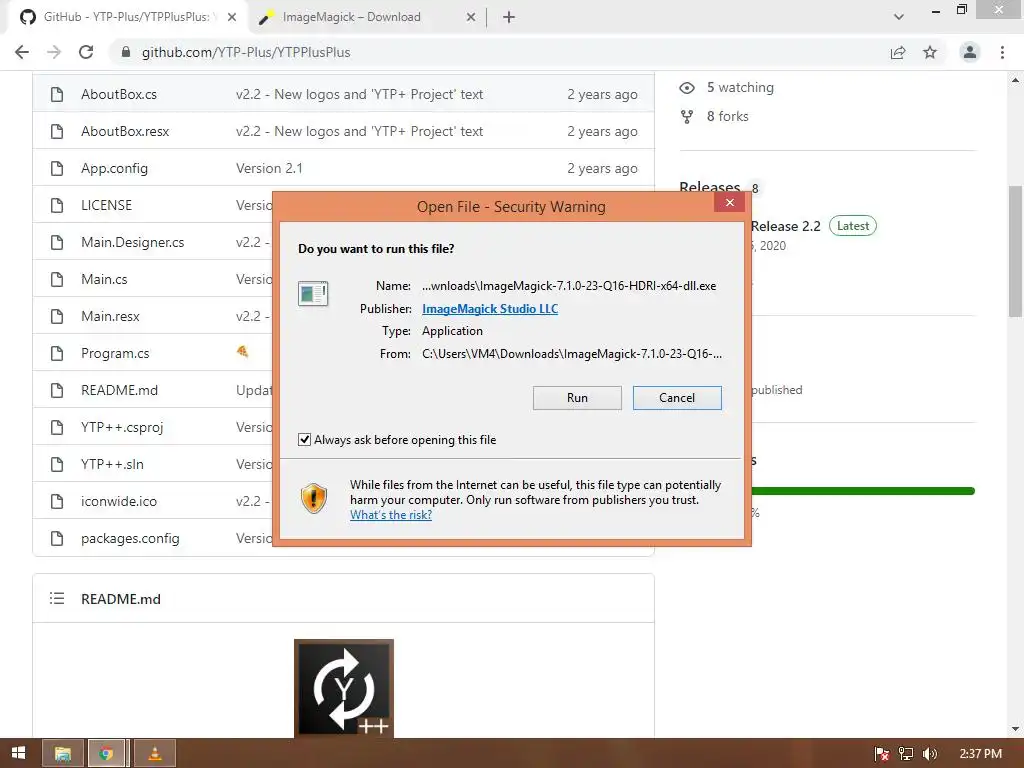1024x768 pixels.
Task: Open File Explorer from the taskbar
Action: 63,754
